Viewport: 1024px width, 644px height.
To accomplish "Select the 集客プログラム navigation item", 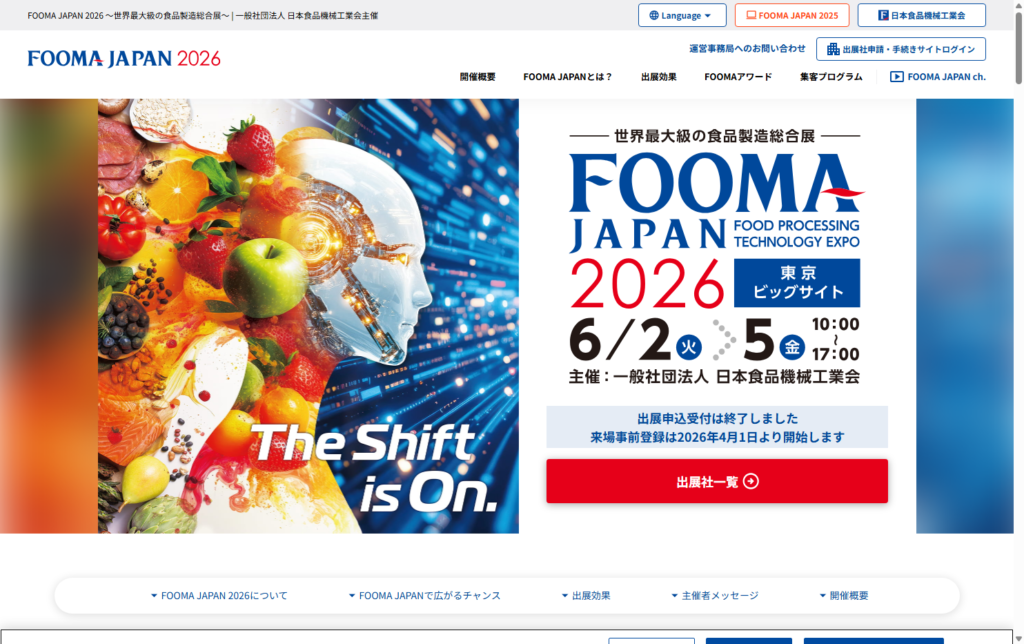I will [831, 77].
